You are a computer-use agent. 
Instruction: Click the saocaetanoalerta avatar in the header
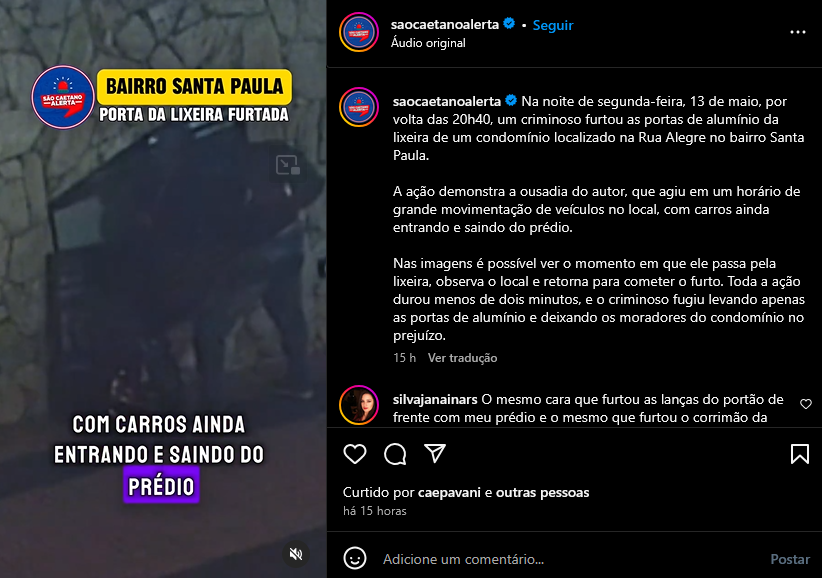click(x=359, y=32)
